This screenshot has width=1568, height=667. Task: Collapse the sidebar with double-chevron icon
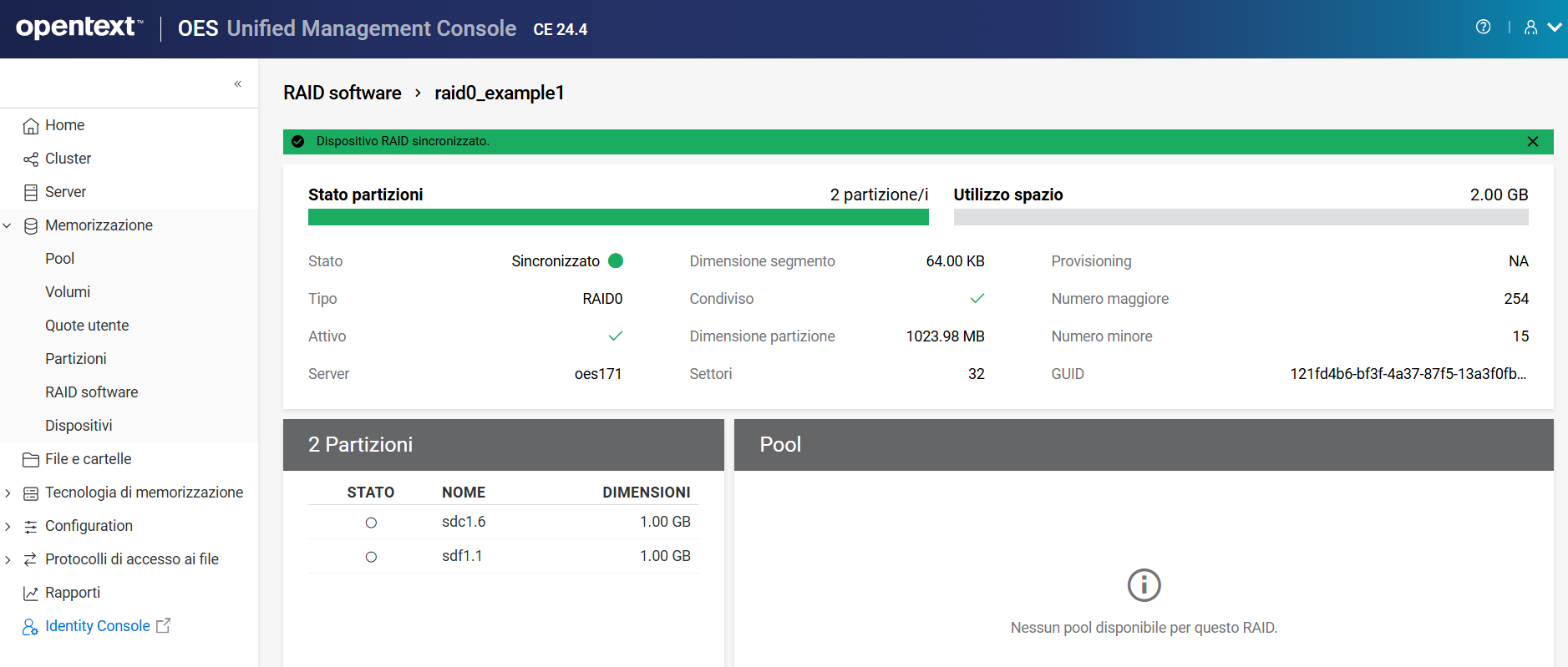point(238,83)
